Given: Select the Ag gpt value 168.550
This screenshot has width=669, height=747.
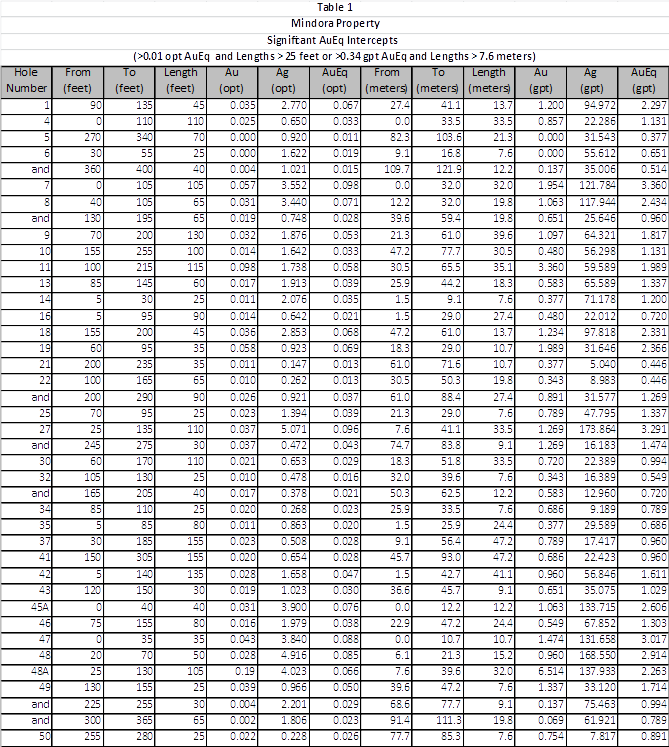Looking at the screenshot, I should (x=598, y=655).
